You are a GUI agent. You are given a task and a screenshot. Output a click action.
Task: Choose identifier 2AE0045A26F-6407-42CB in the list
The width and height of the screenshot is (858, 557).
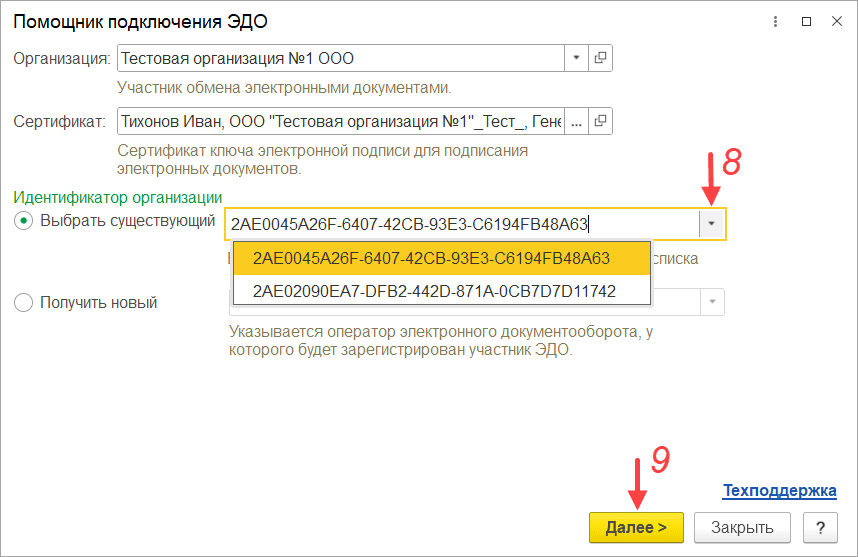coord(431,258)
